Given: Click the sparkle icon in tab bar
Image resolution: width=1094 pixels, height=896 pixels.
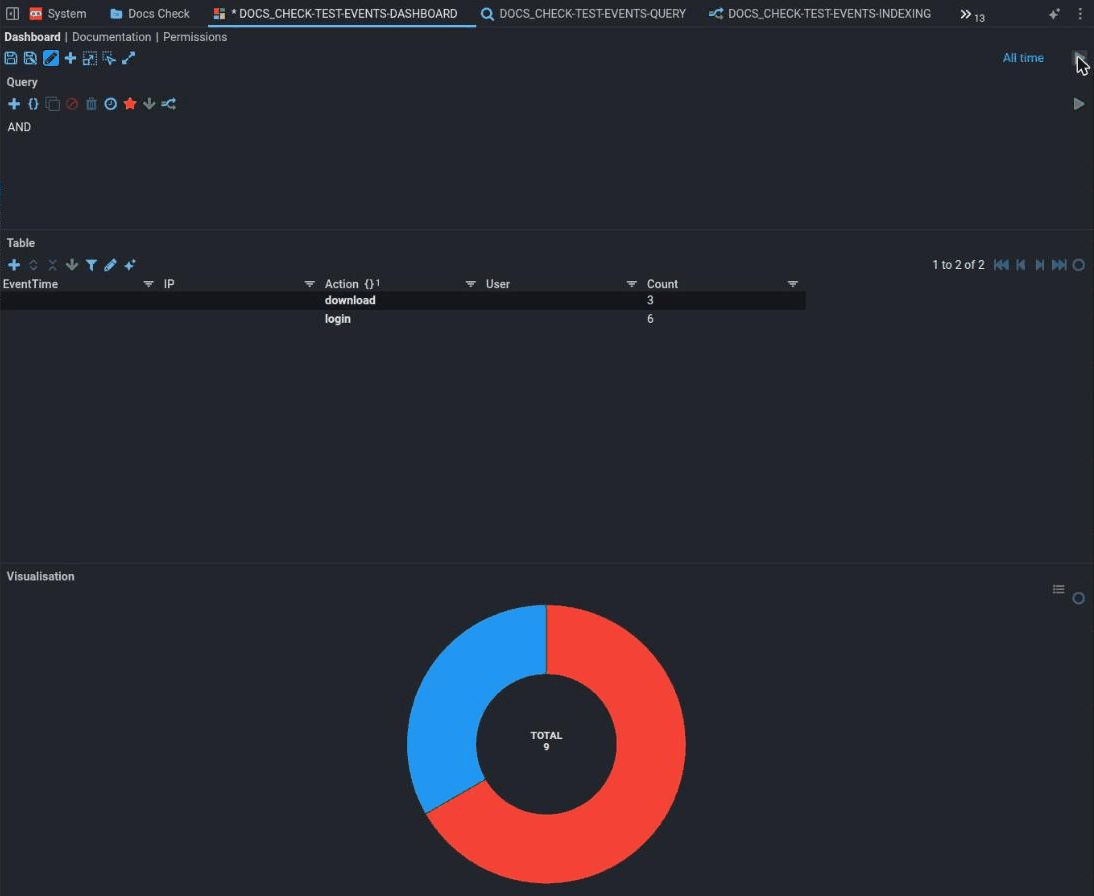Looking at the screenshot, I should coord(1054,14).
